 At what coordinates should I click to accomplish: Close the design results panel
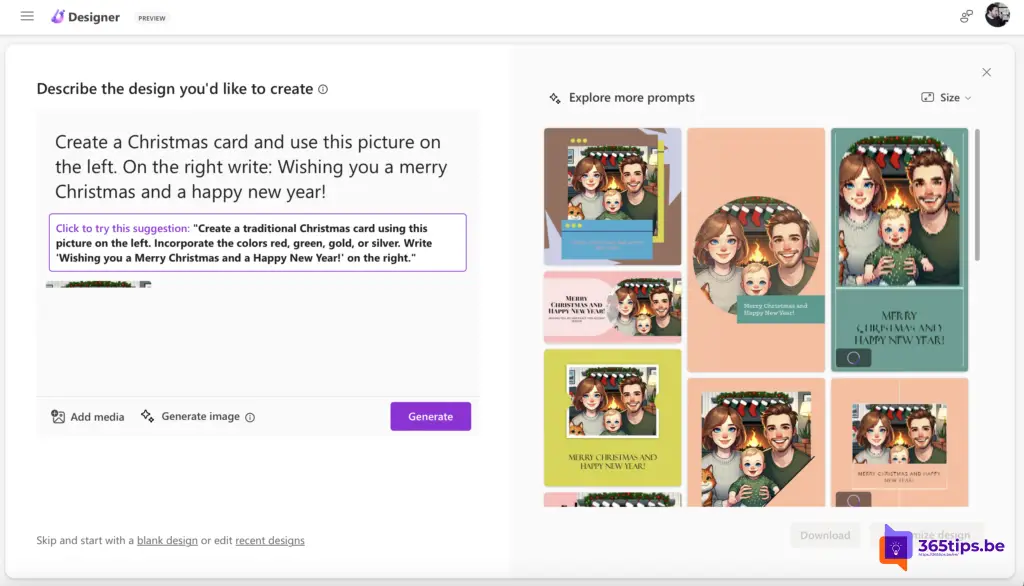986,72
